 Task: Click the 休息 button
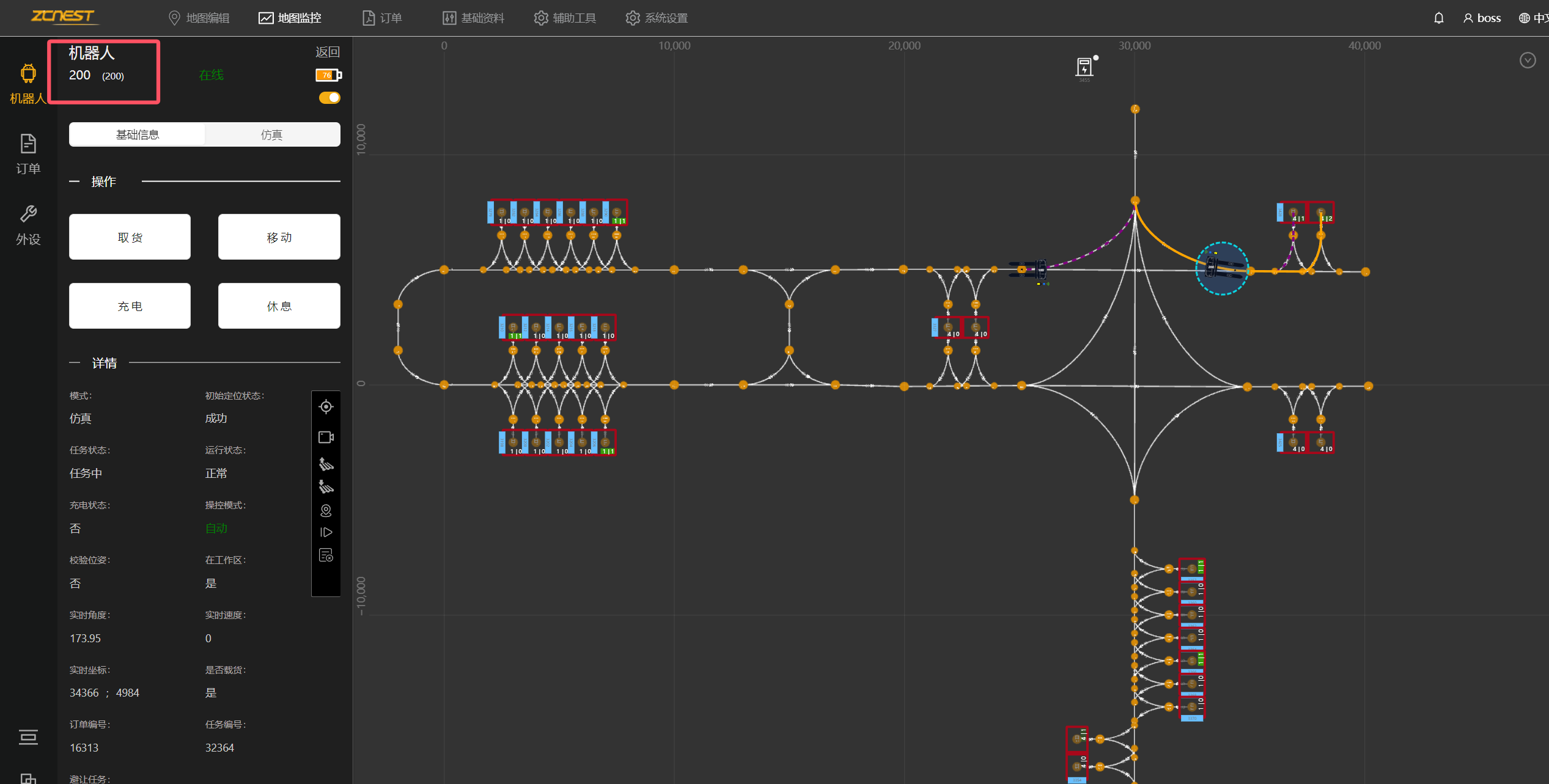tap(279, 306)
